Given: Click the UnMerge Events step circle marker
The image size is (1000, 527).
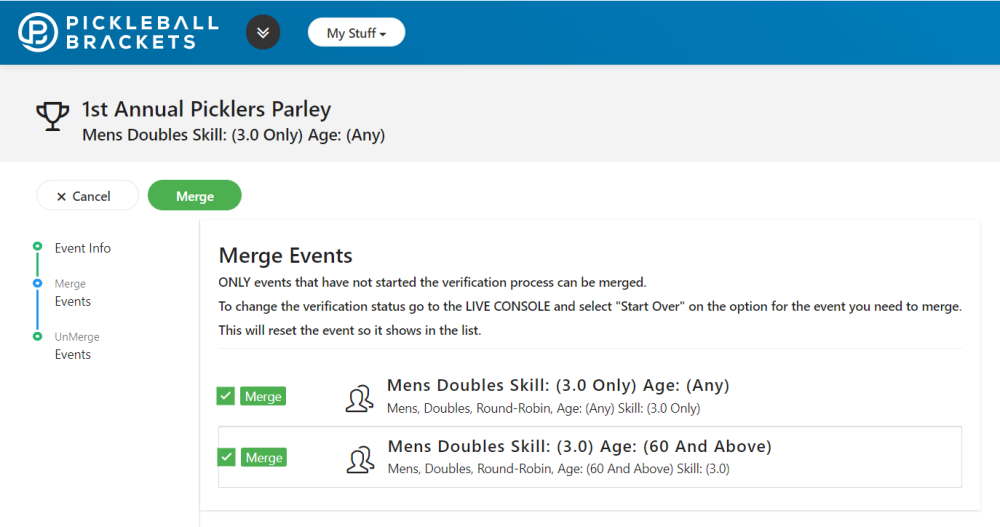Looking at the screenshot, I should point(37,336).
